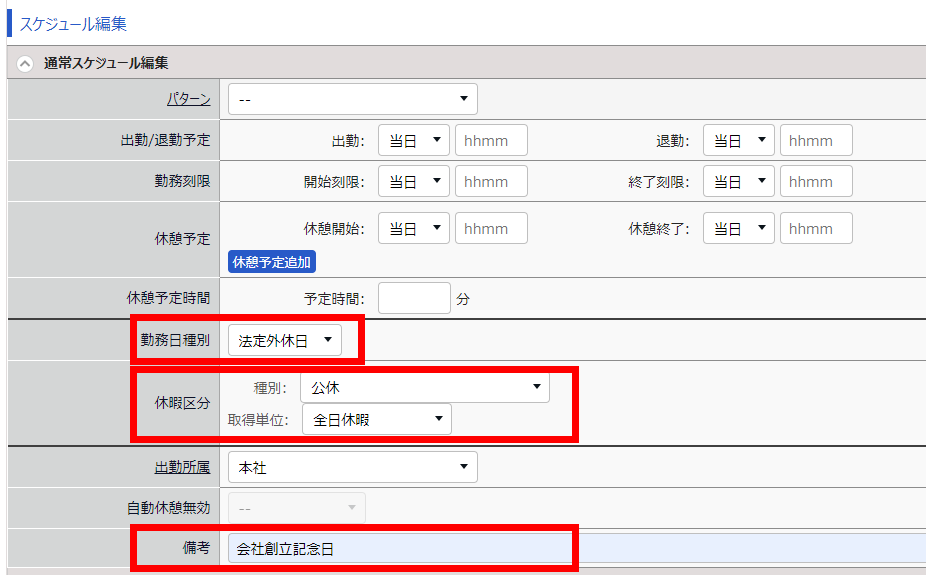Focus the 休憩終了 hhmm time field

816,228
